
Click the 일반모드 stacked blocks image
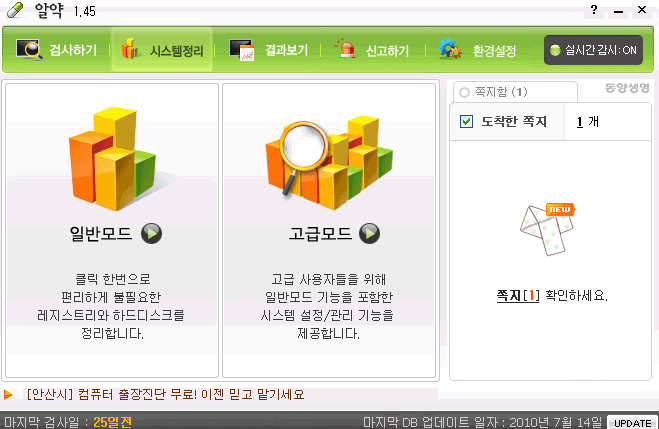coord(113,159)
